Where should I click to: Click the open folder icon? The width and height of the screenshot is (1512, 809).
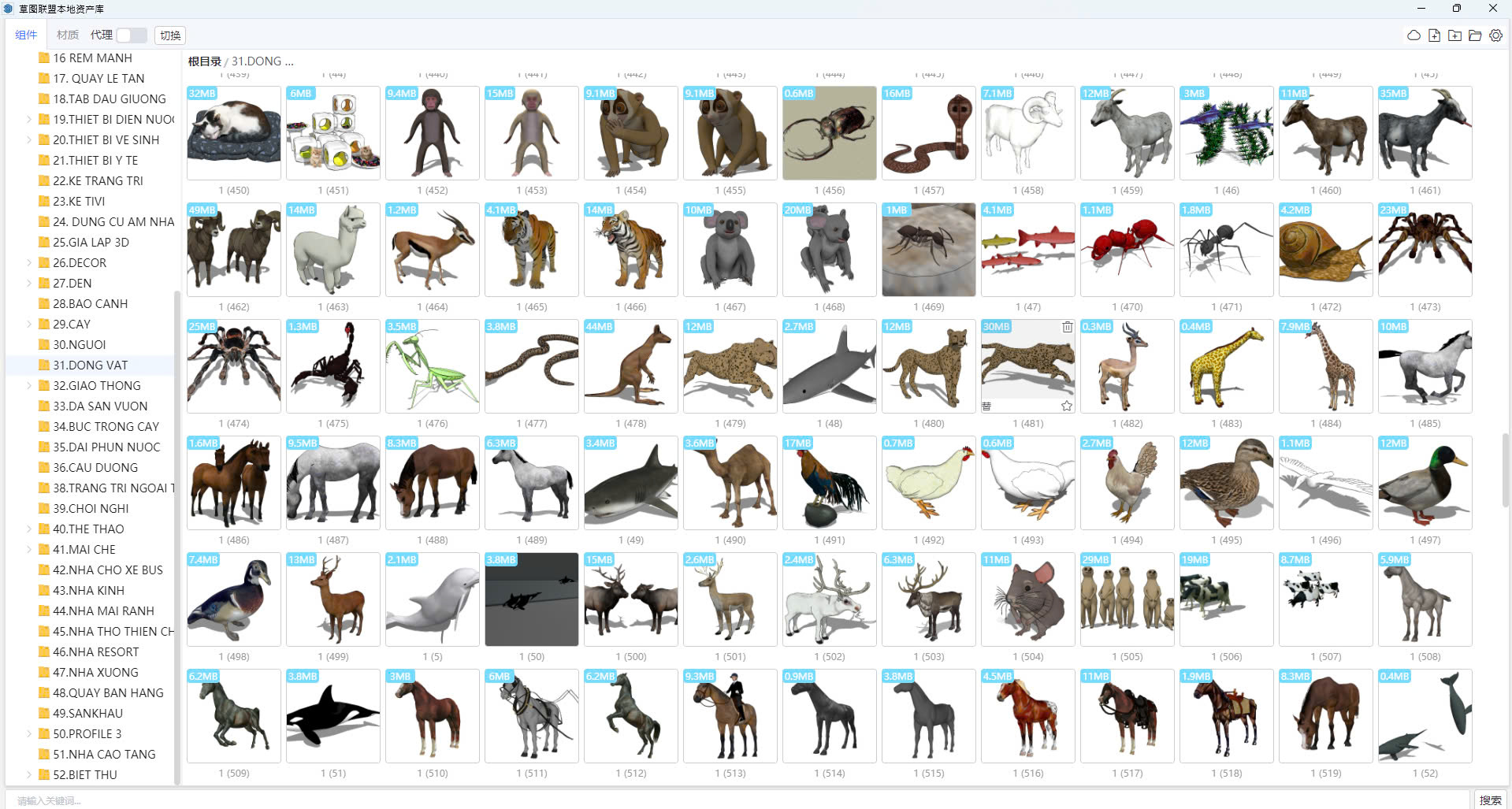pos(1475,35)
